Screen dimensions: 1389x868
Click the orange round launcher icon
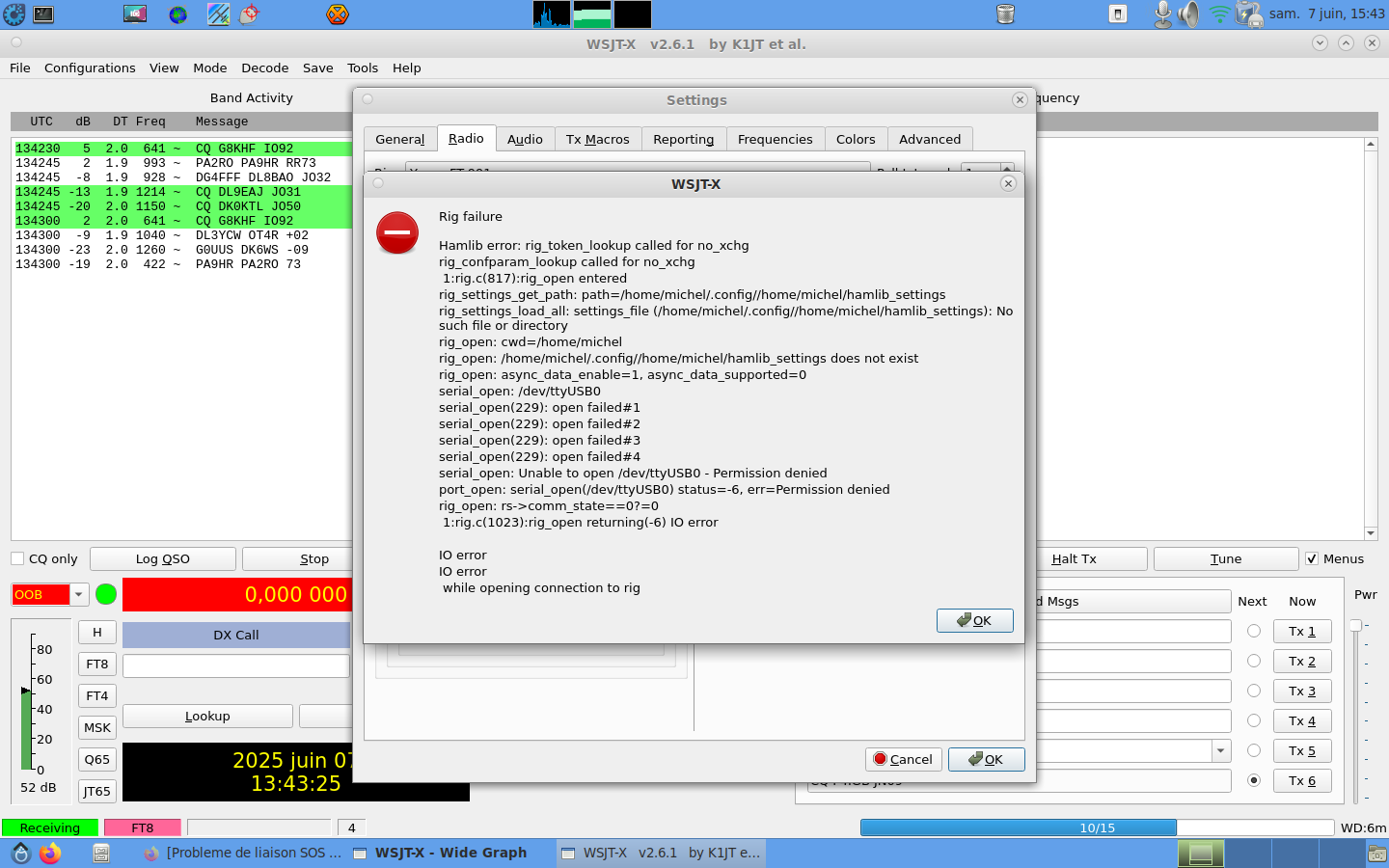[x=337, y=14]
